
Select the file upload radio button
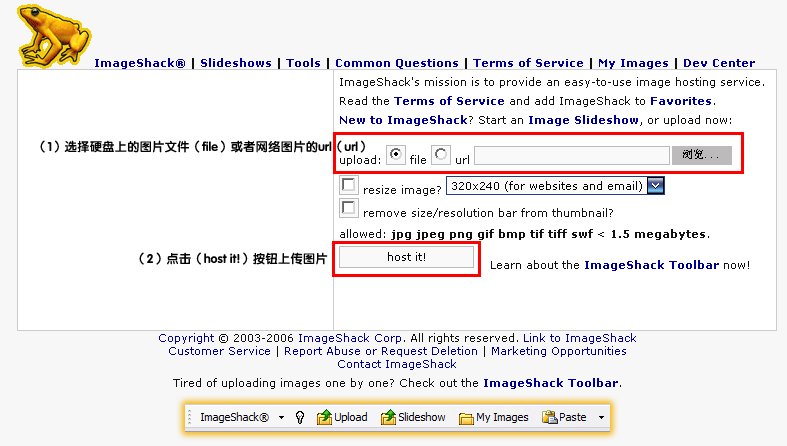pyautogui.click(x=396, y=155)
